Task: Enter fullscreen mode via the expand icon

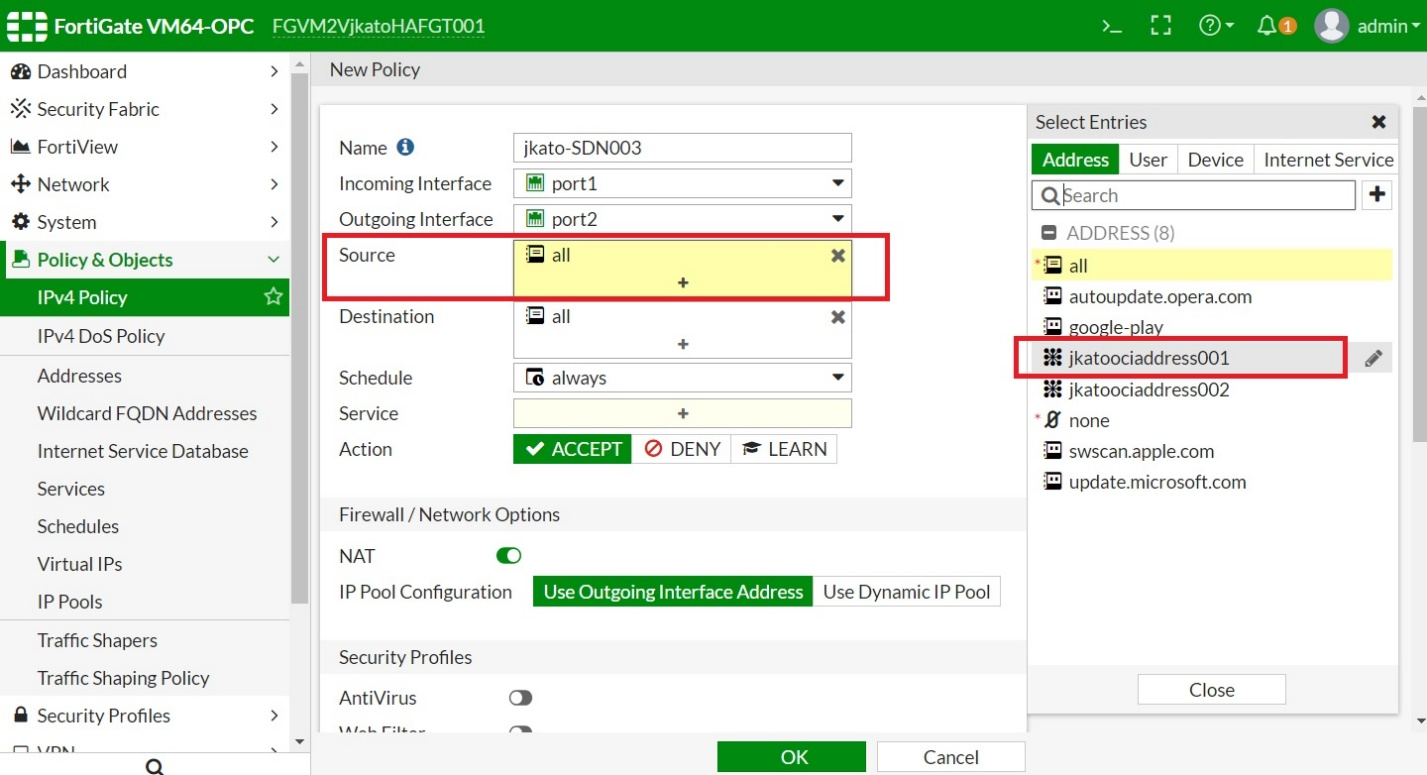Action: [x=1160, y=26]
